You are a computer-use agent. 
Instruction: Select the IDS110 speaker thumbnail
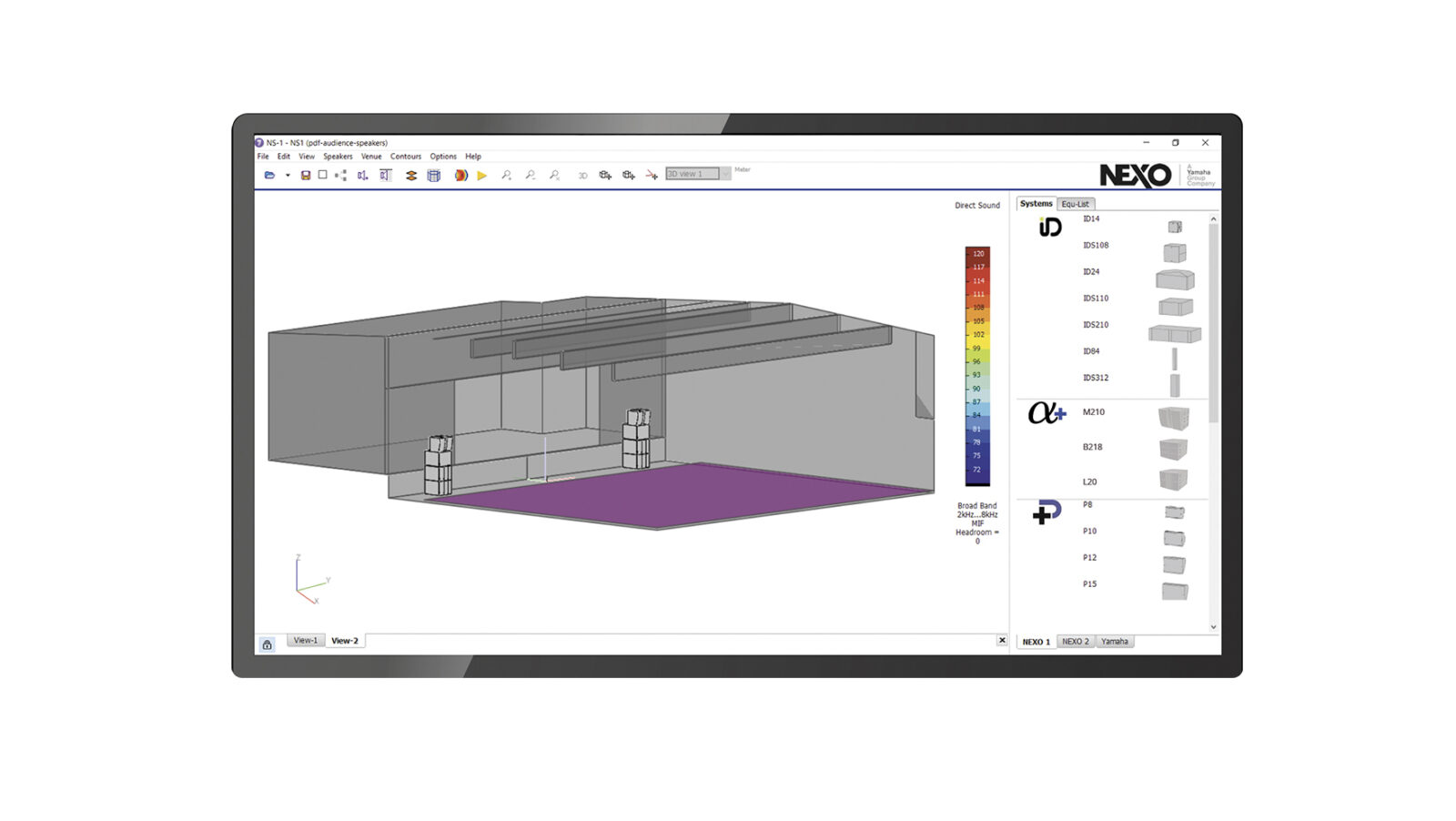(1175, 307)
